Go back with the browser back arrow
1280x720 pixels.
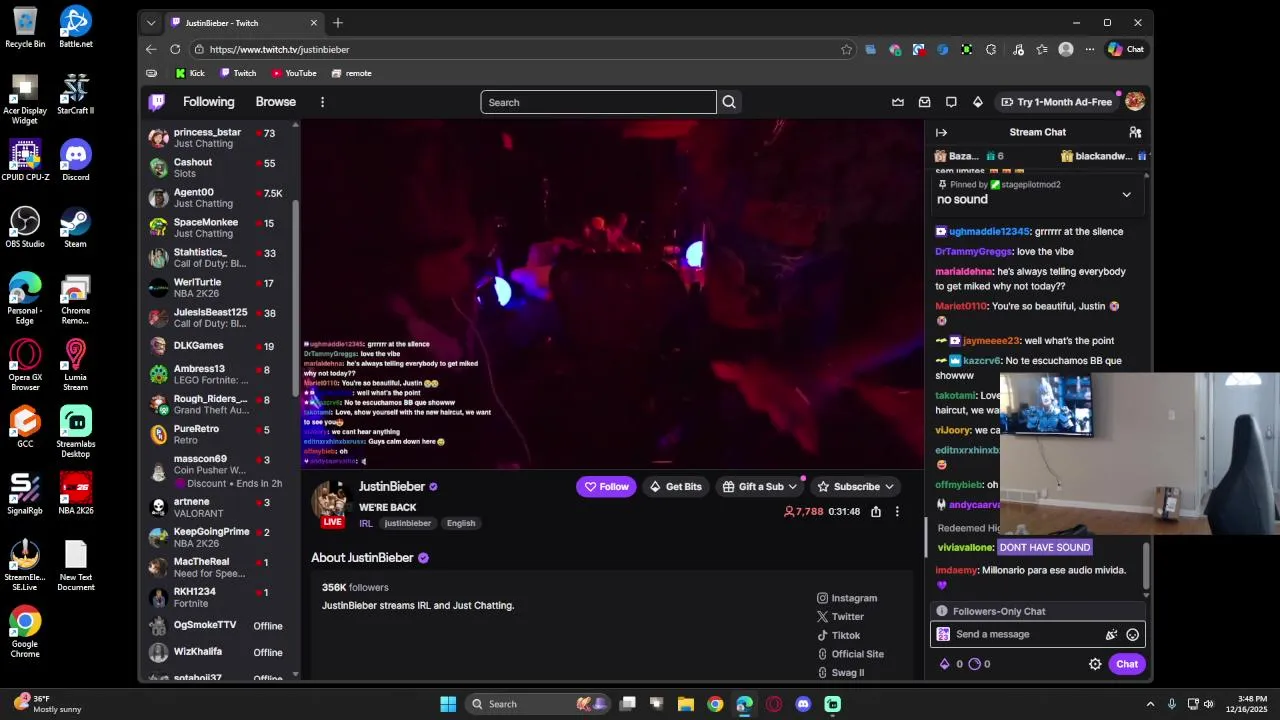click(x=151, y=49)
